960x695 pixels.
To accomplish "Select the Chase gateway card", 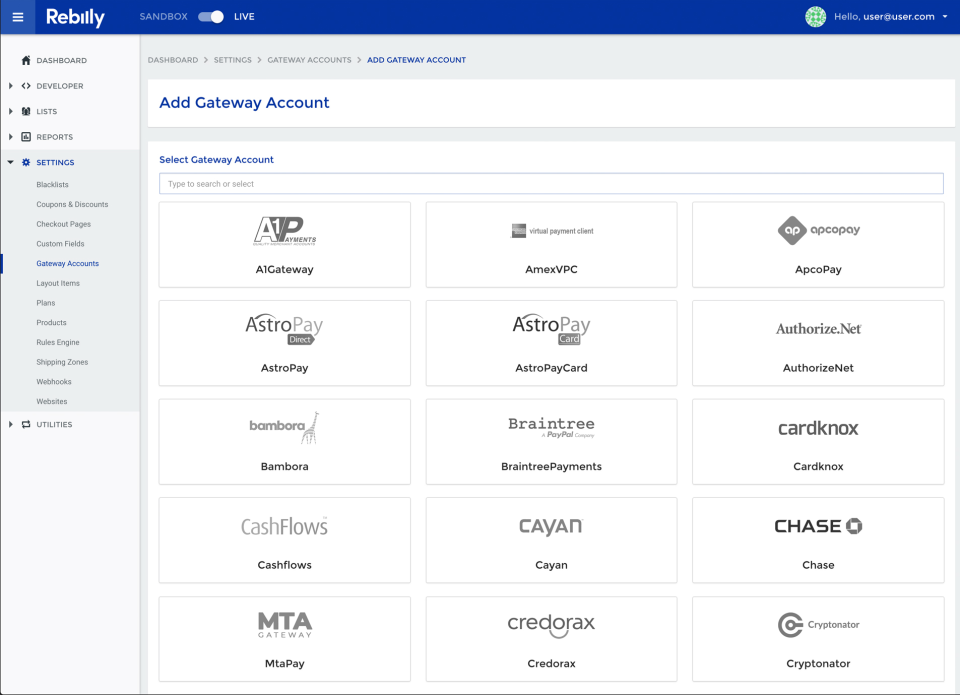I will [818, 540].
